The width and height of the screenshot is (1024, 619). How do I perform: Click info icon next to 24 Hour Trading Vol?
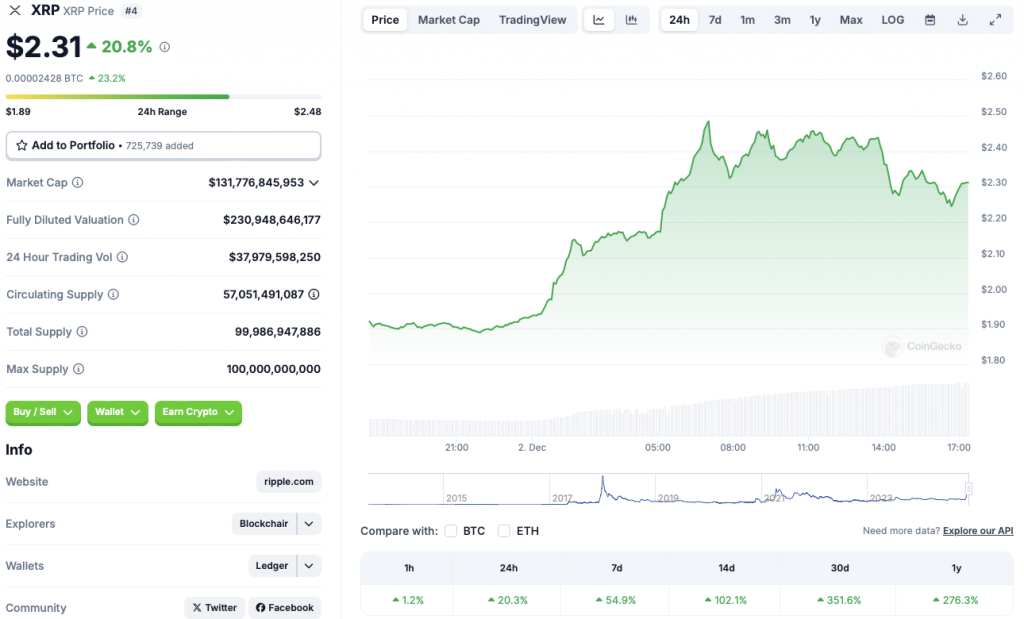pos(122,257)
